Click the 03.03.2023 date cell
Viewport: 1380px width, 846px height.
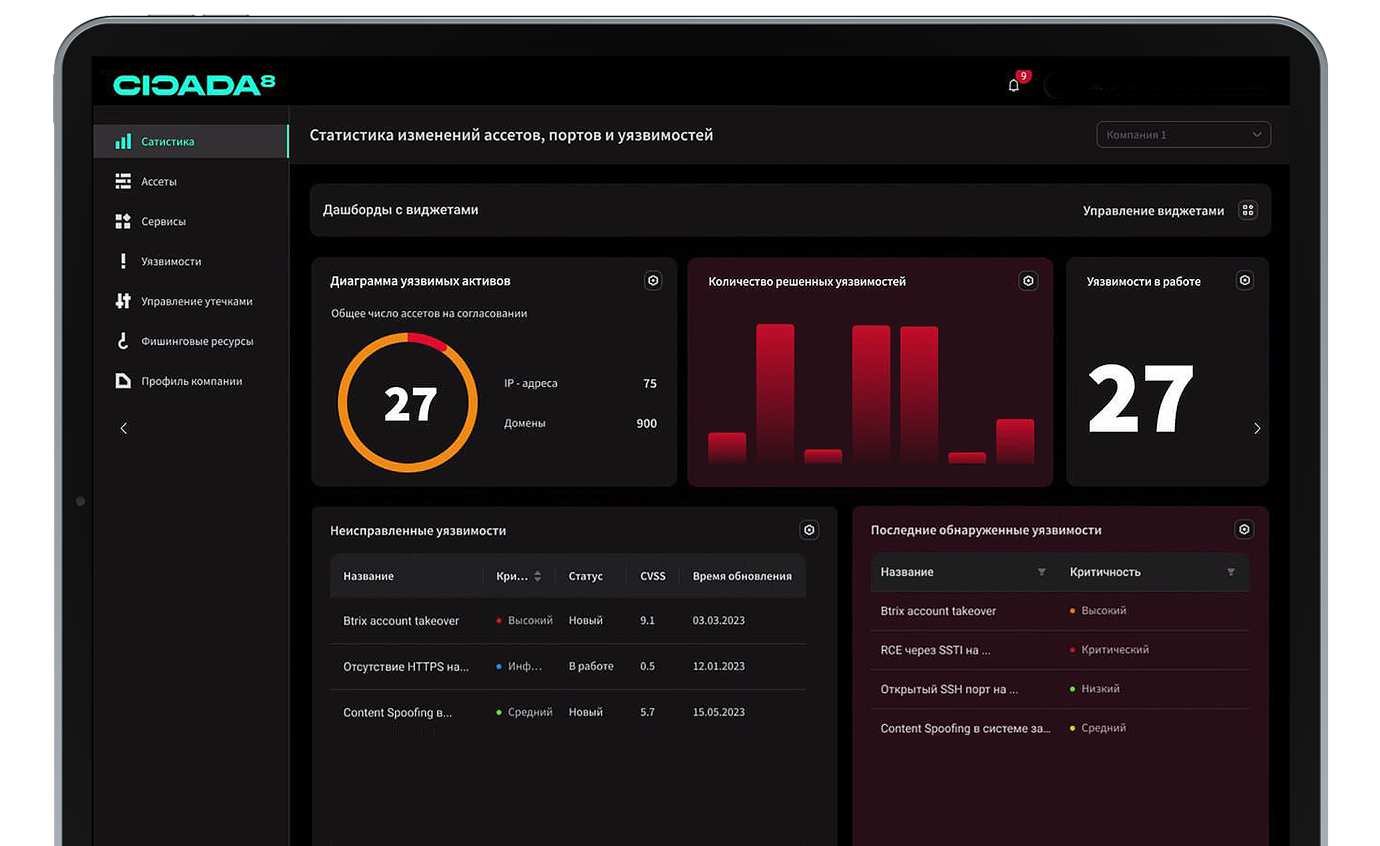[719, 621]
